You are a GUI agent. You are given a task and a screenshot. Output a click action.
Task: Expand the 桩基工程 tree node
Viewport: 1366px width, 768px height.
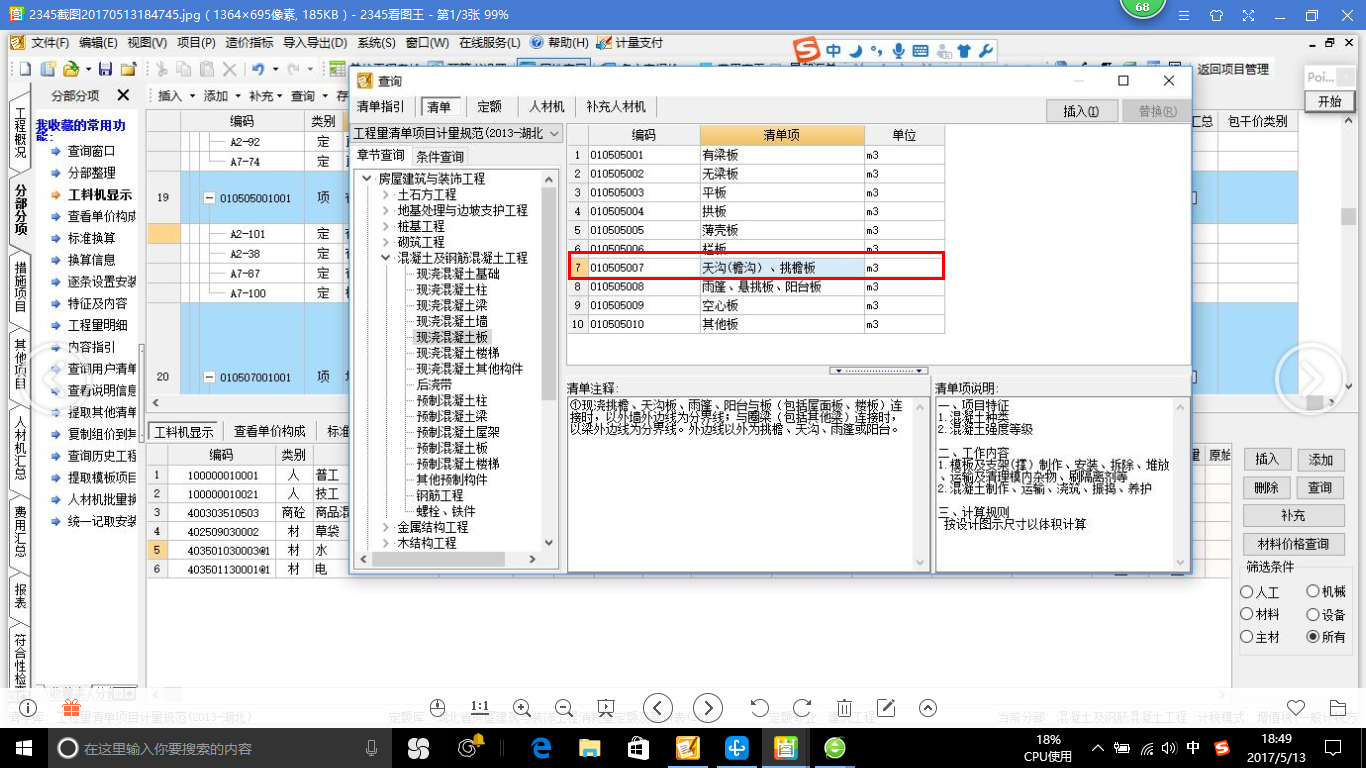click(x=386, y=226)
